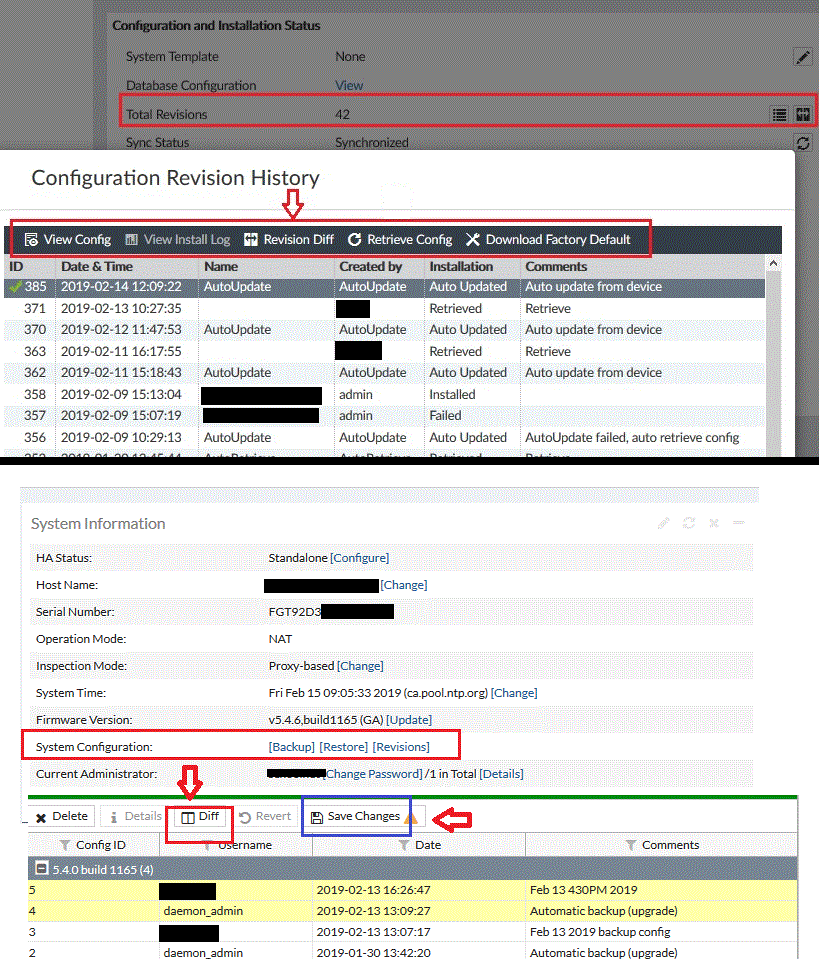The image size is (819, 959).
Task: Click Details link for administrators
Action: tap(501, 774)
